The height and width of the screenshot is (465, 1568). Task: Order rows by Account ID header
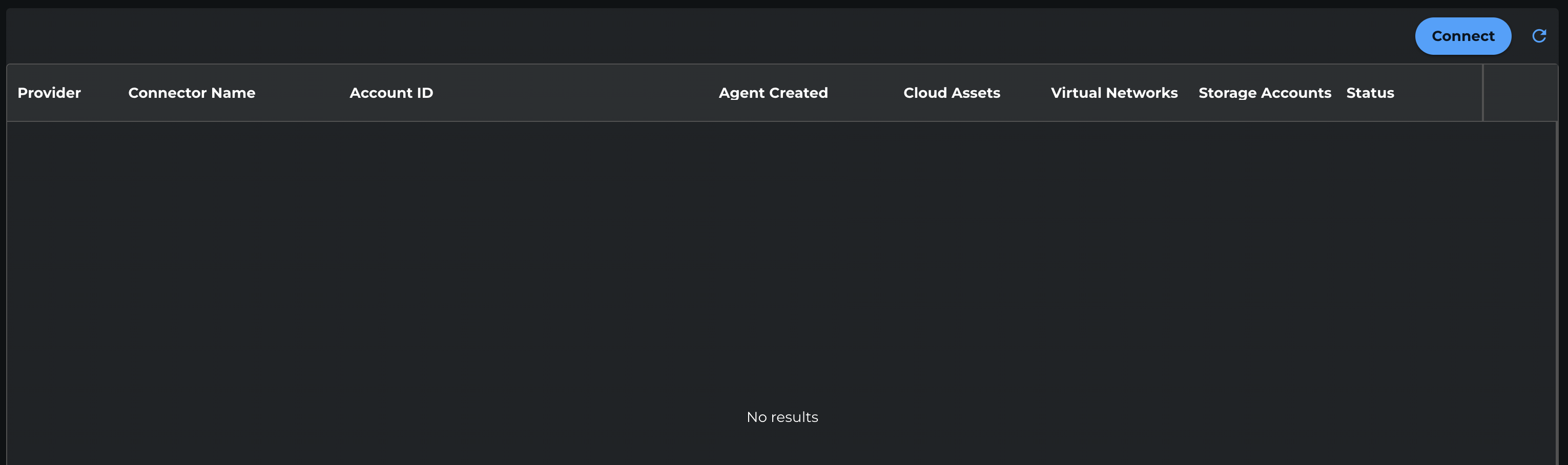(391, 93)
